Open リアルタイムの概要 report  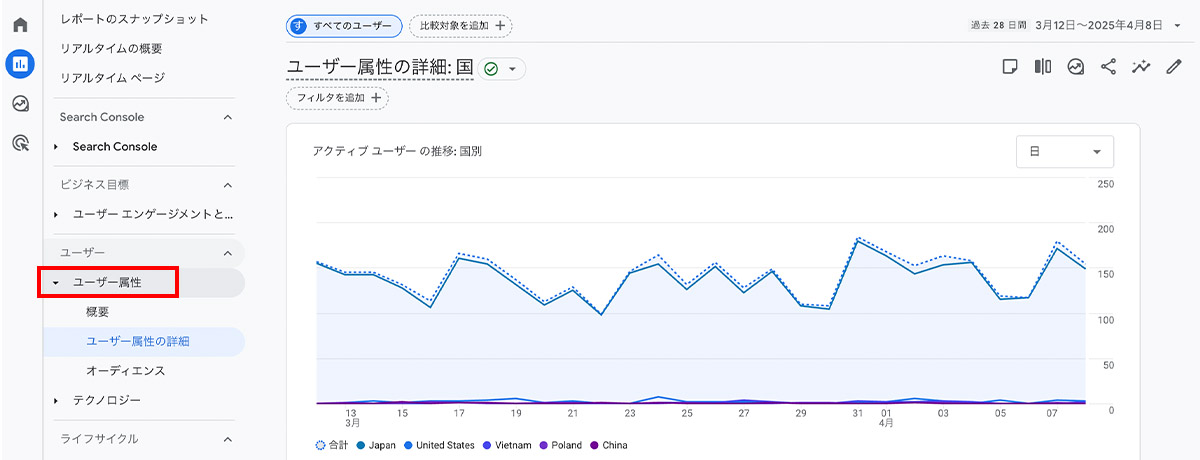[111, 48]
